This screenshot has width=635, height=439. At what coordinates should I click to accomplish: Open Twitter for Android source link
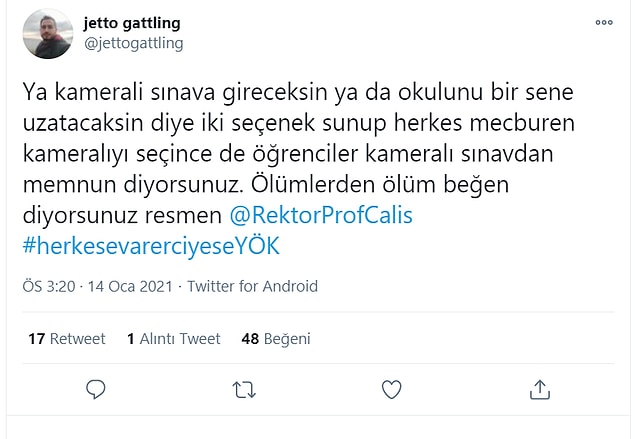(252, 286)
